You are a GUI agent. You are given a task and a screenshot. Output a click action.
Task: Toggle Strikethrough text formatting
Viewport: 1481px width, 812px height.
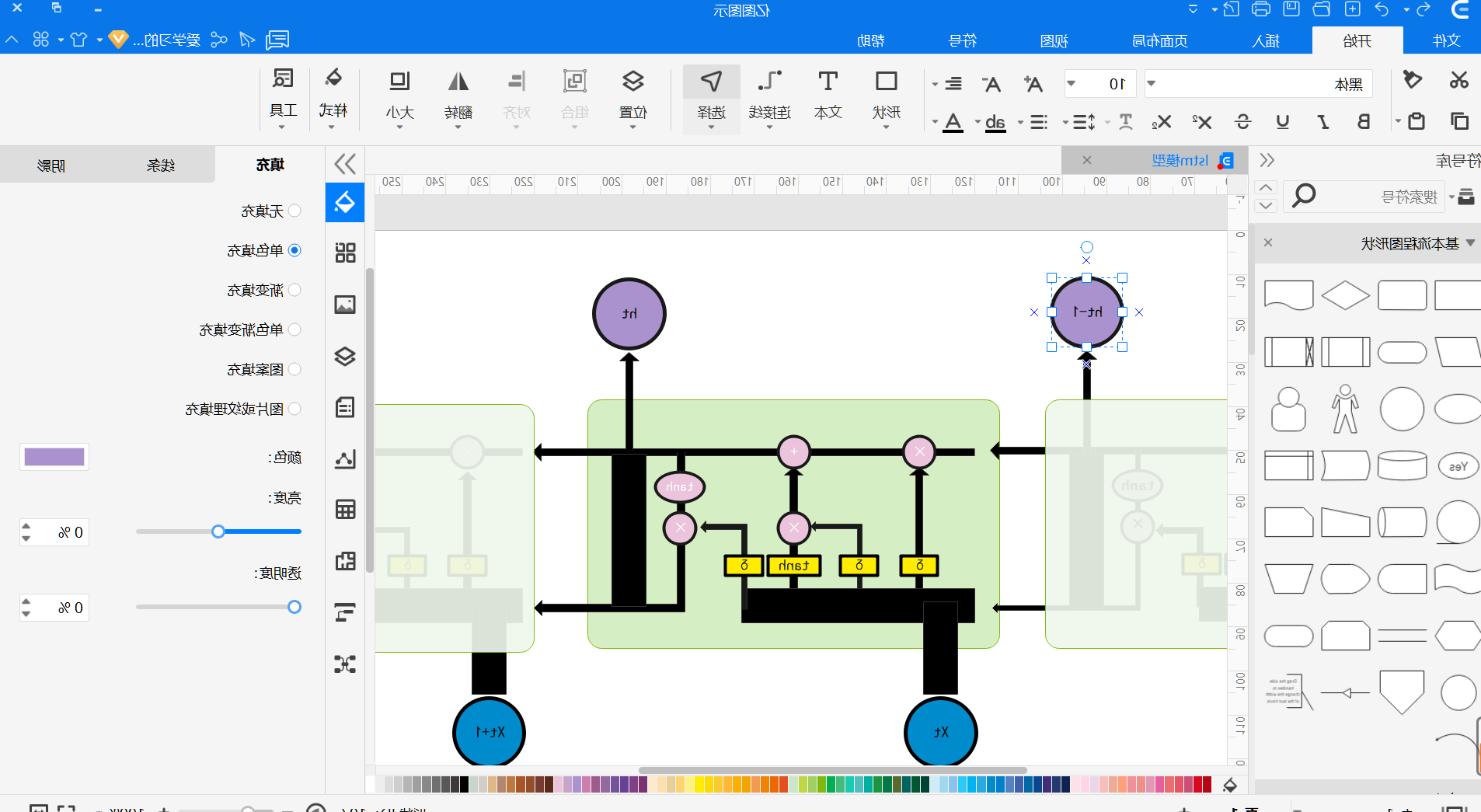(1242, 121)
